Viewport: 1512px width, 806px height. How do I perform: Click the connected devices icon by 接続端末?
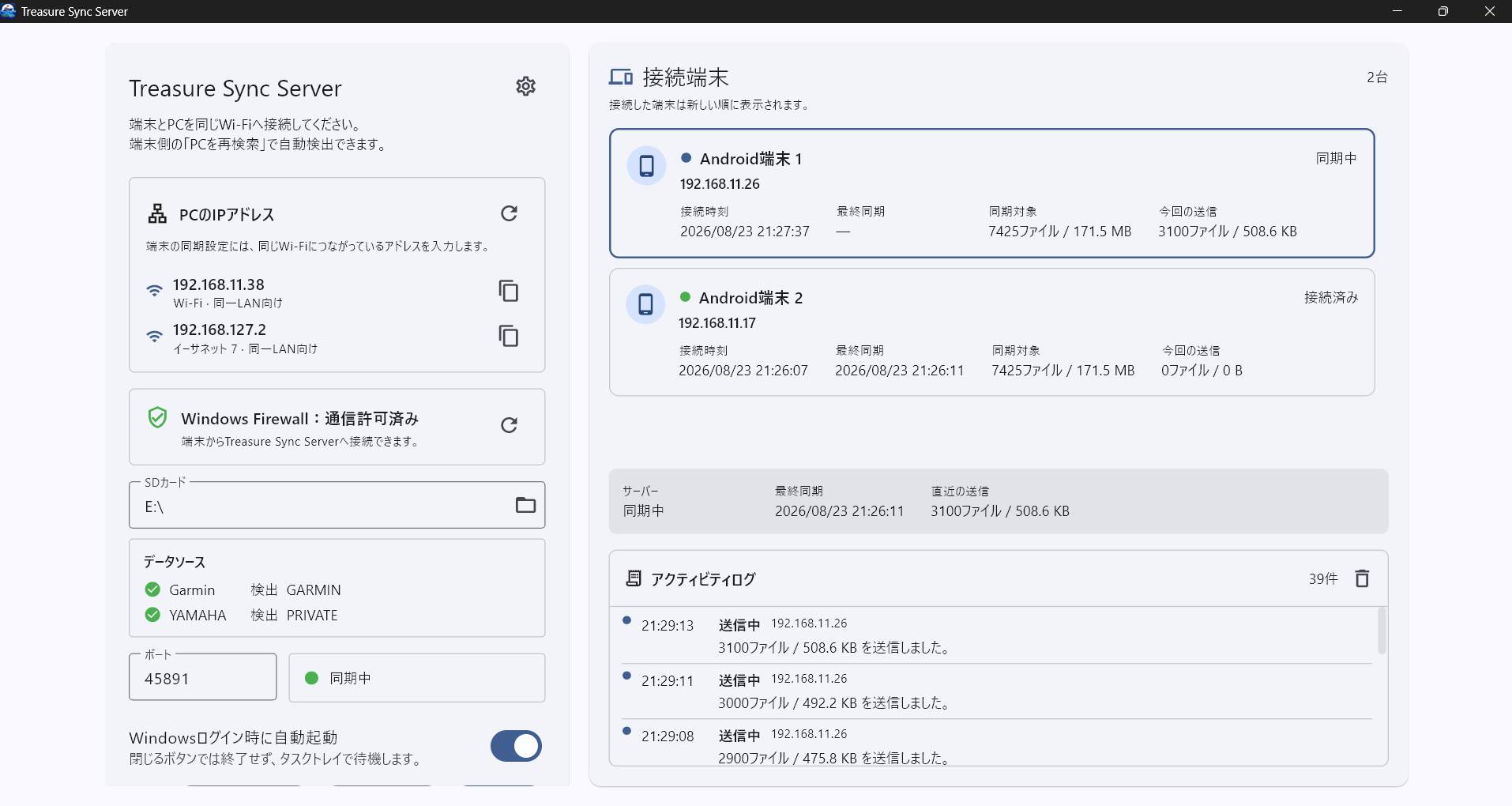(x=621, y=77)
